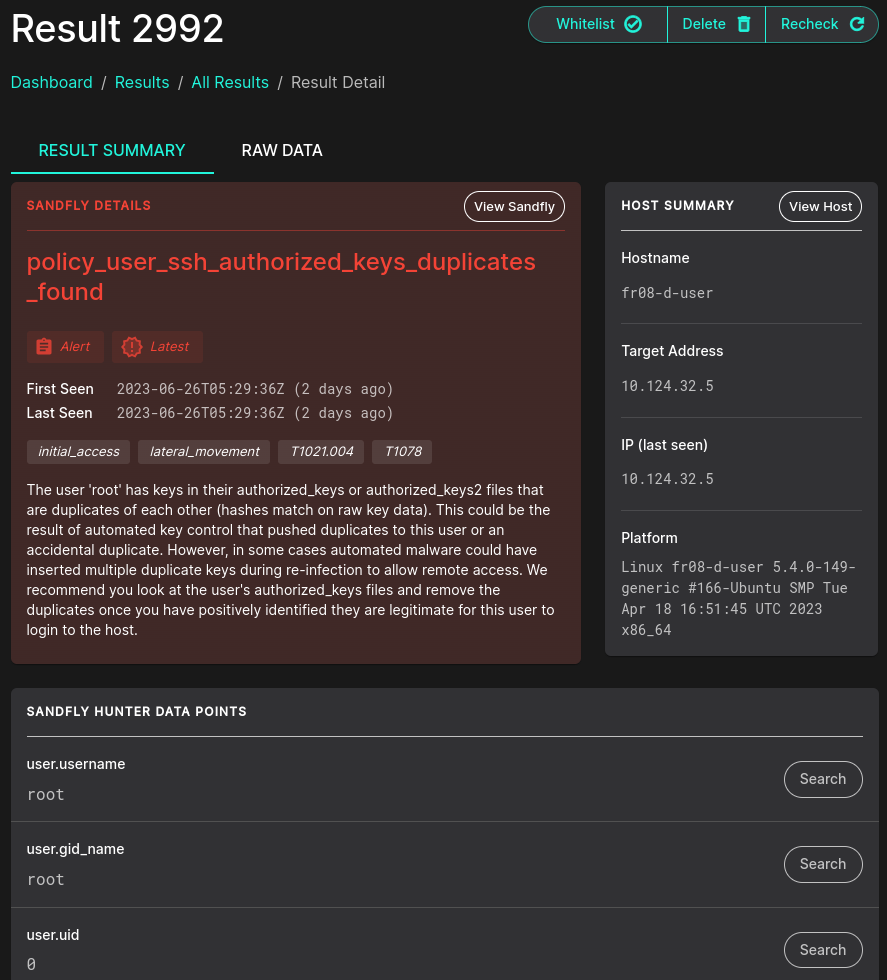Screen dimensions: 887x980
Task: Delete result 2992
Action: click(716, 24)
